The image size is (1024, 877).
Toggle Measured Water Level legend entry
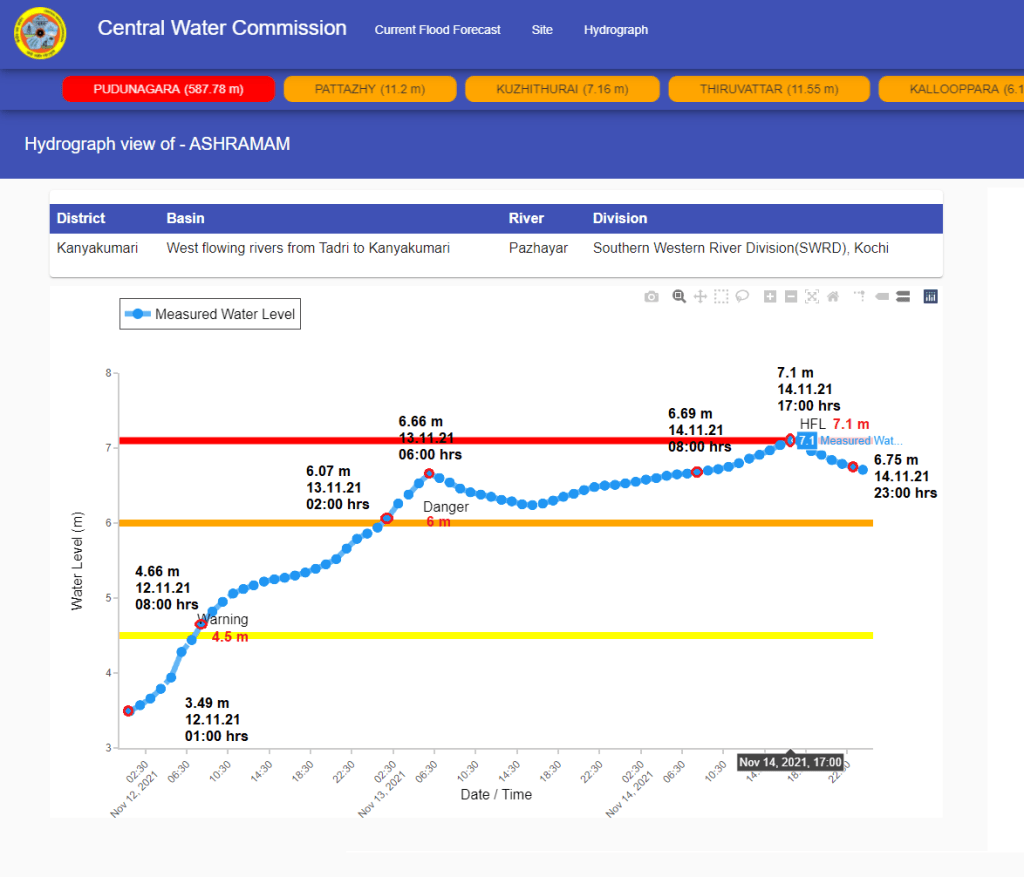point(210,314)
